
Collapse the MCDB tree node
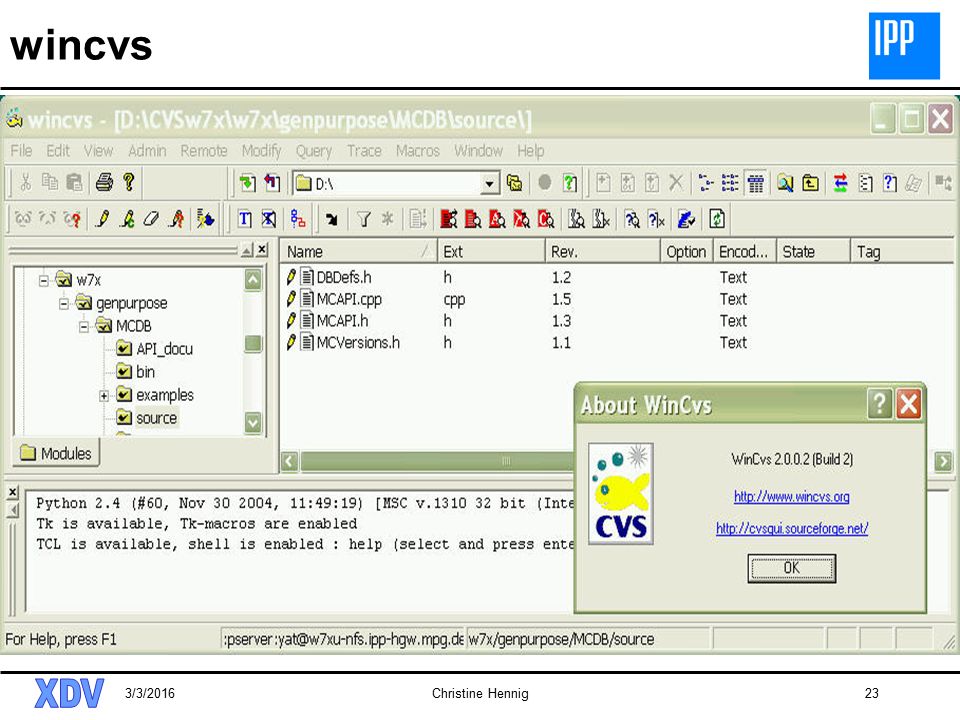click(84, 326)
